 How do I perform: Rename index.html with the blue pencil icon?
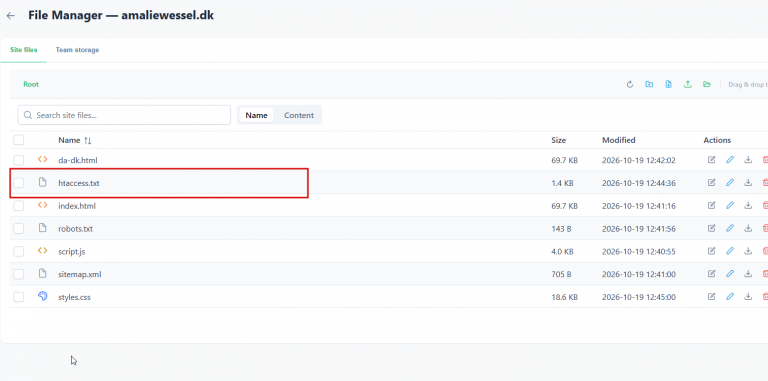tap(730, 206)
